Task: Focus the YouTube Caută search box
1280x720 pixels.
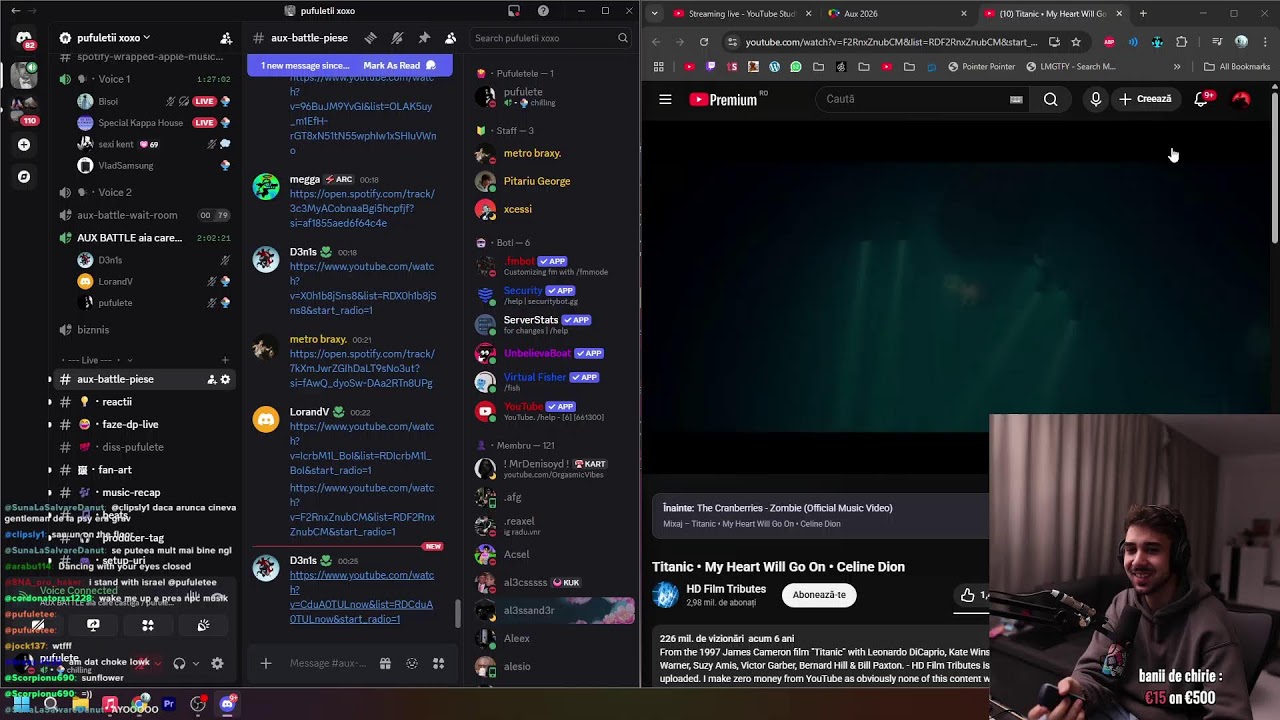Action: [x=924, y=99]
